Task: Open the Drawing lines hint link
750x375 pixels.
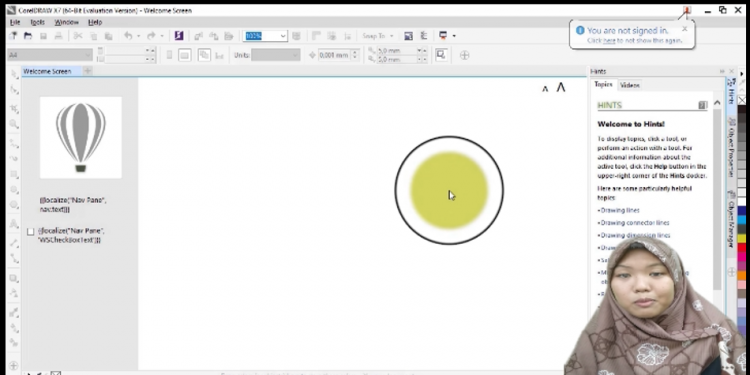Action: 620,210
